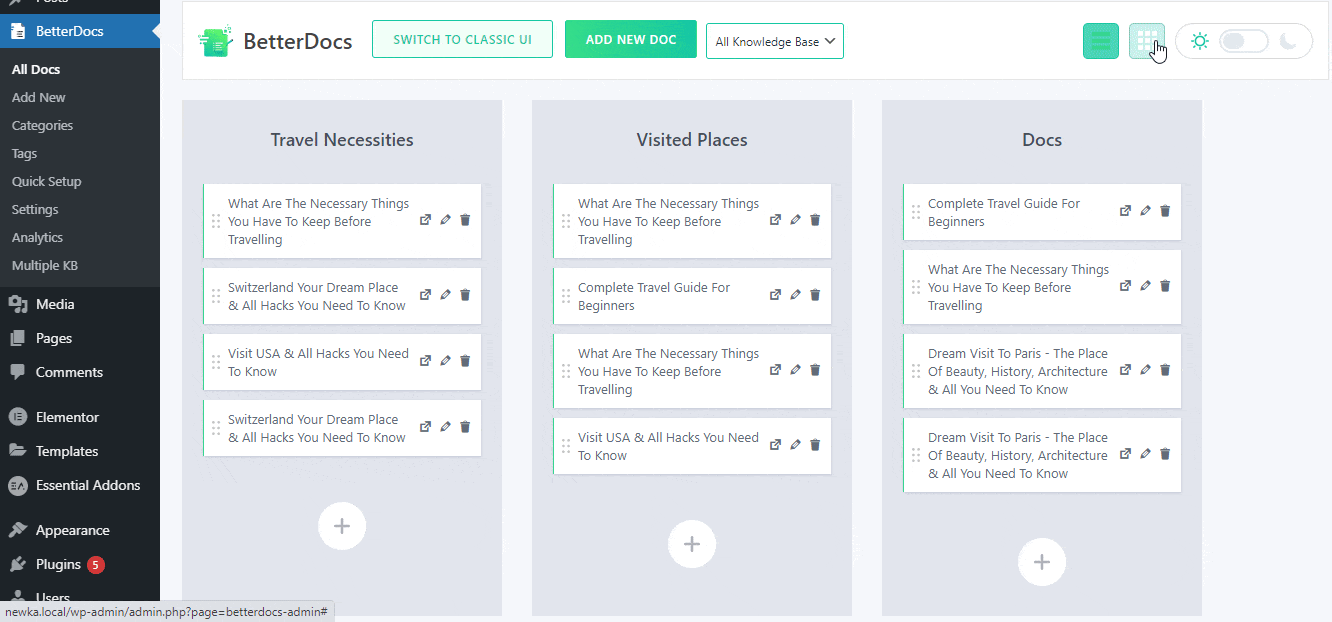Image resolution: width=1332 pixels, height=622 pixels.
Task: Click drag handle of 'Visit USA' in Visited Places
Action: click(566, 446)
